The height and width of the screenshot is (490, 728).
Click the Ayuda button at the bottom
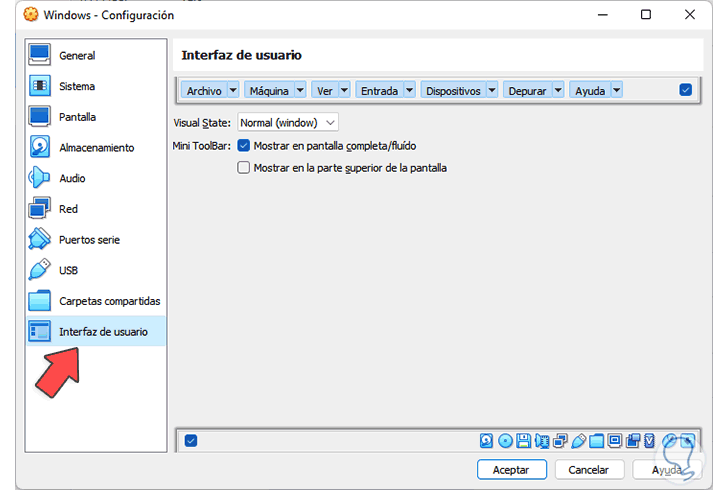pyautogui.click(x=666, y=470)
